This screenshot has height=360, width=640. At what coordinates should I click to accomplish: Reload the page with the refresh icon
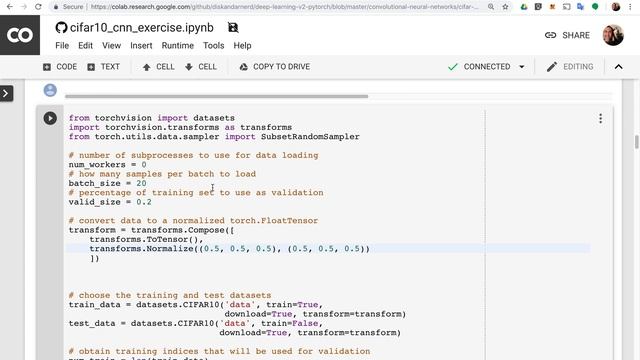tap(38, 7)
